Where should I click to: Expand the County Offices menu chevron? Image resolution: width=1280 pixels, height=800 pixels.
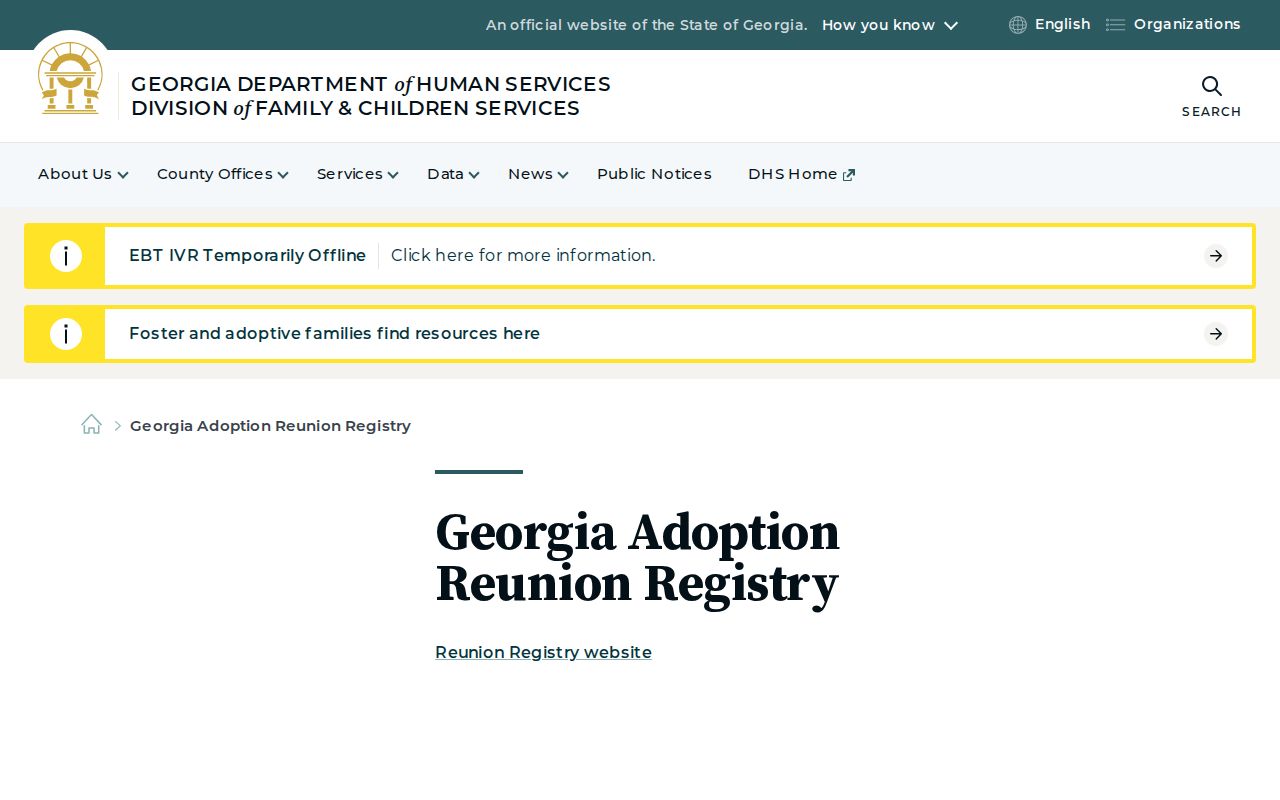[x=283, y=175]
